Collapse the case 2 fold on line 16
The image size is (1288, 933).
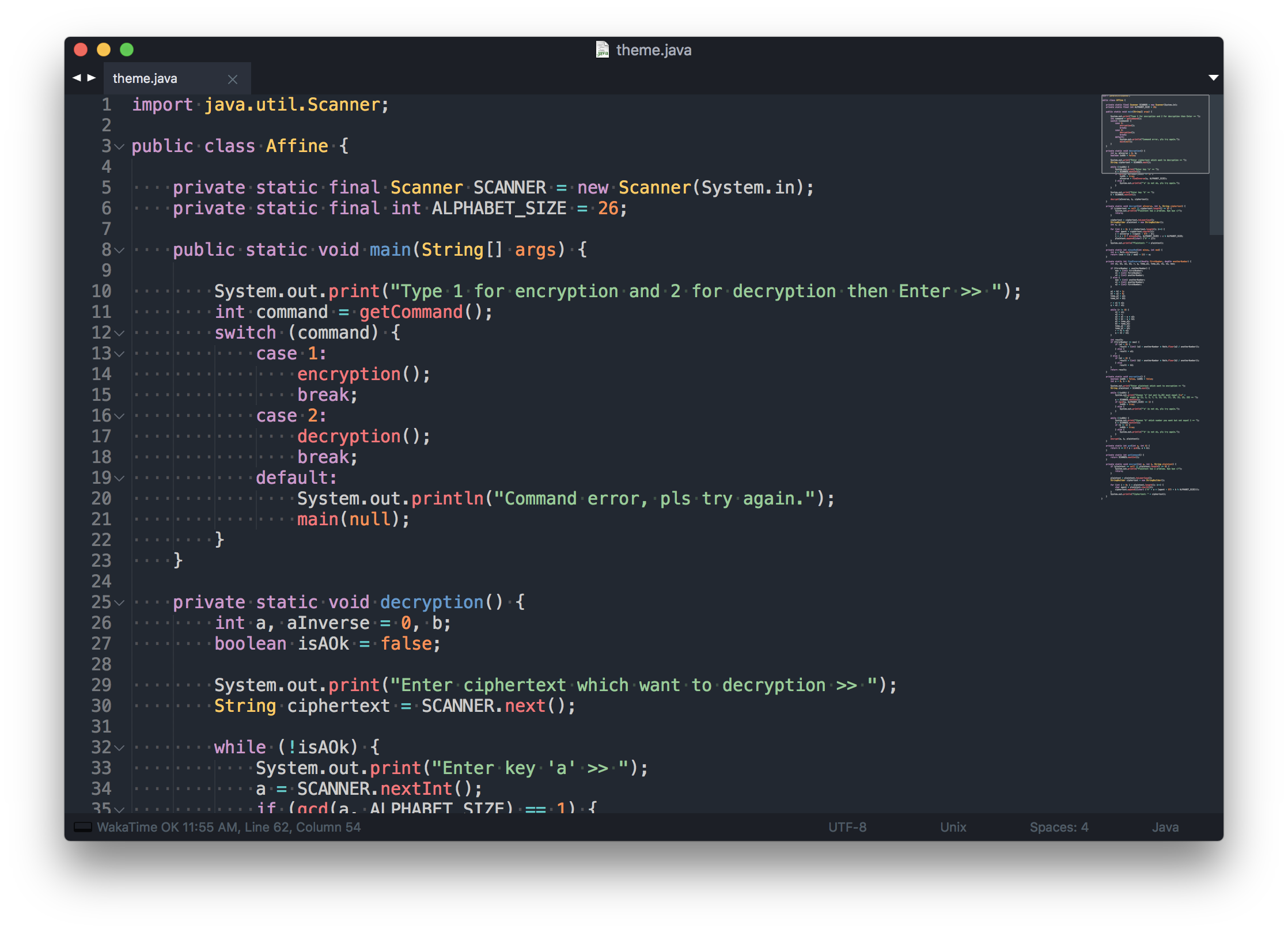pyautogui.click(x=119, y=416)
